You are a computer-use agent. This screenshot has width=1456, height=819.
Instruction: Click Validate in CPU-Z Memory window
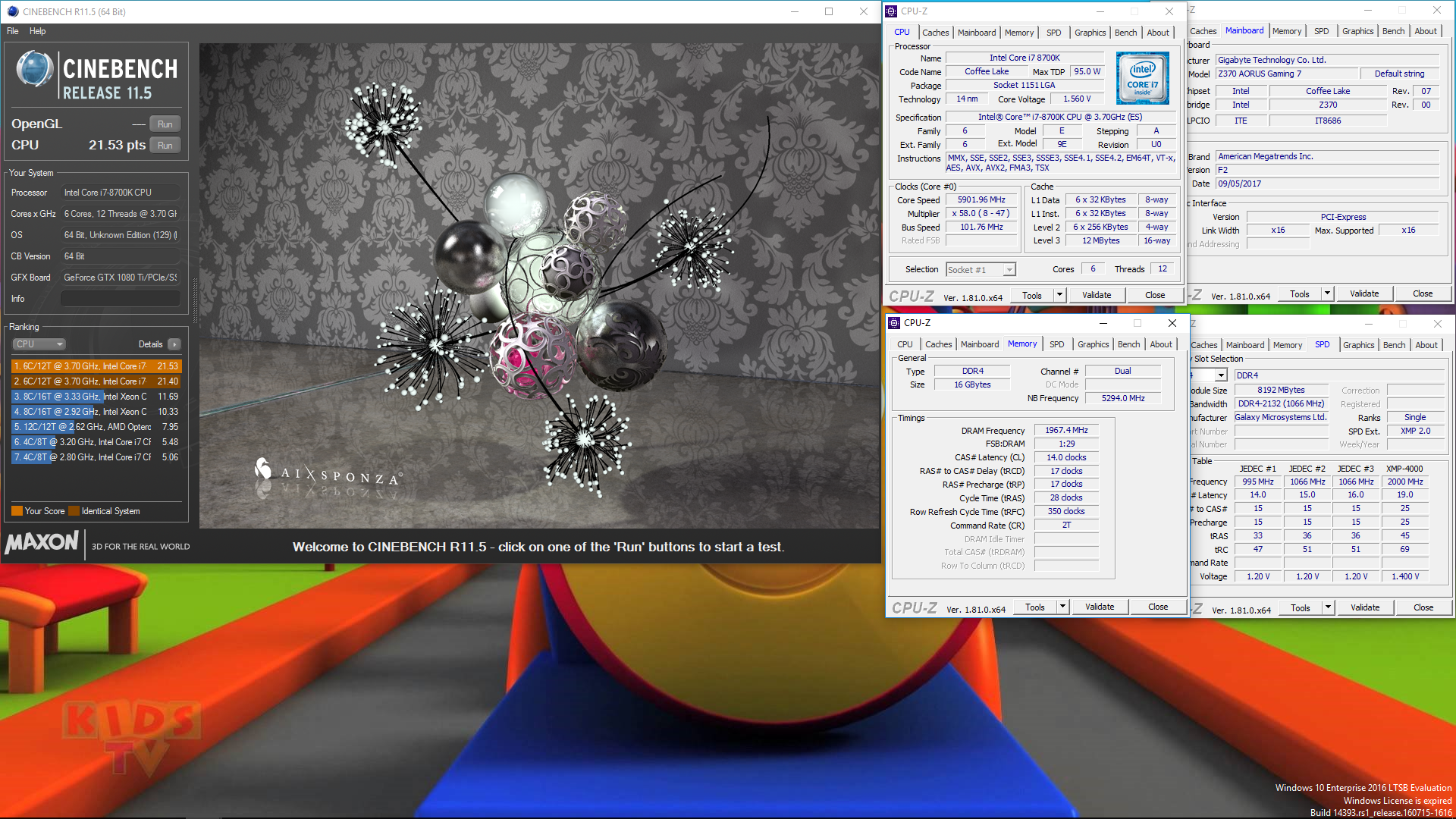tap(1100, 607)
